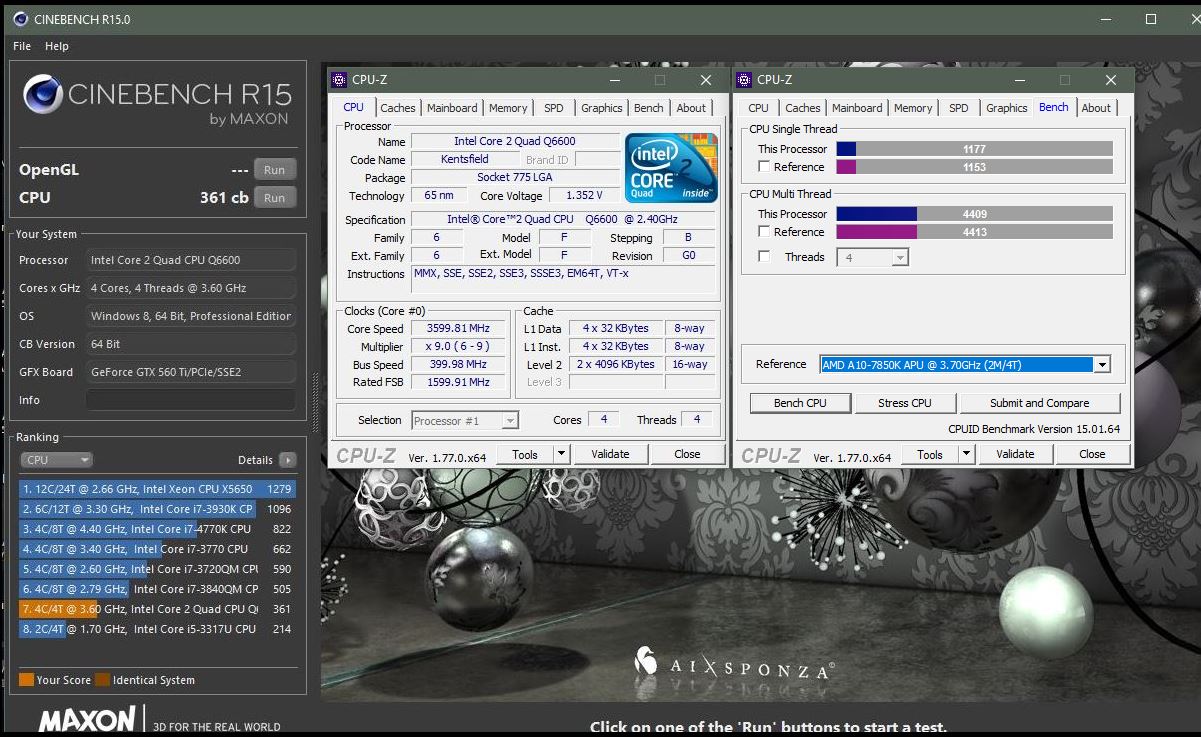
Task: Click Submit and Compare button
Action: 1040,403
